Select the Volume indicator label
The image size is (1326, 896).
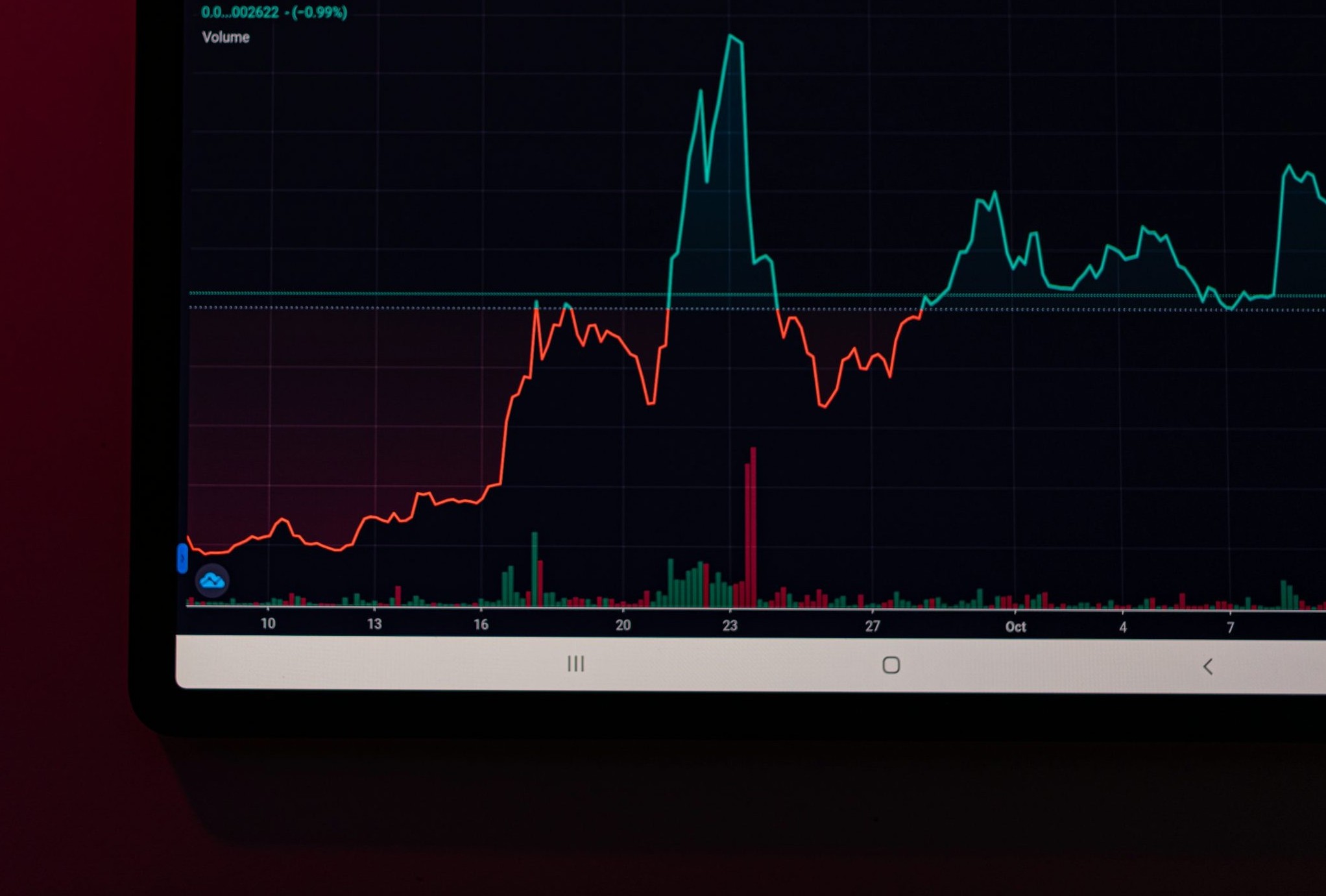pos(224,37)
